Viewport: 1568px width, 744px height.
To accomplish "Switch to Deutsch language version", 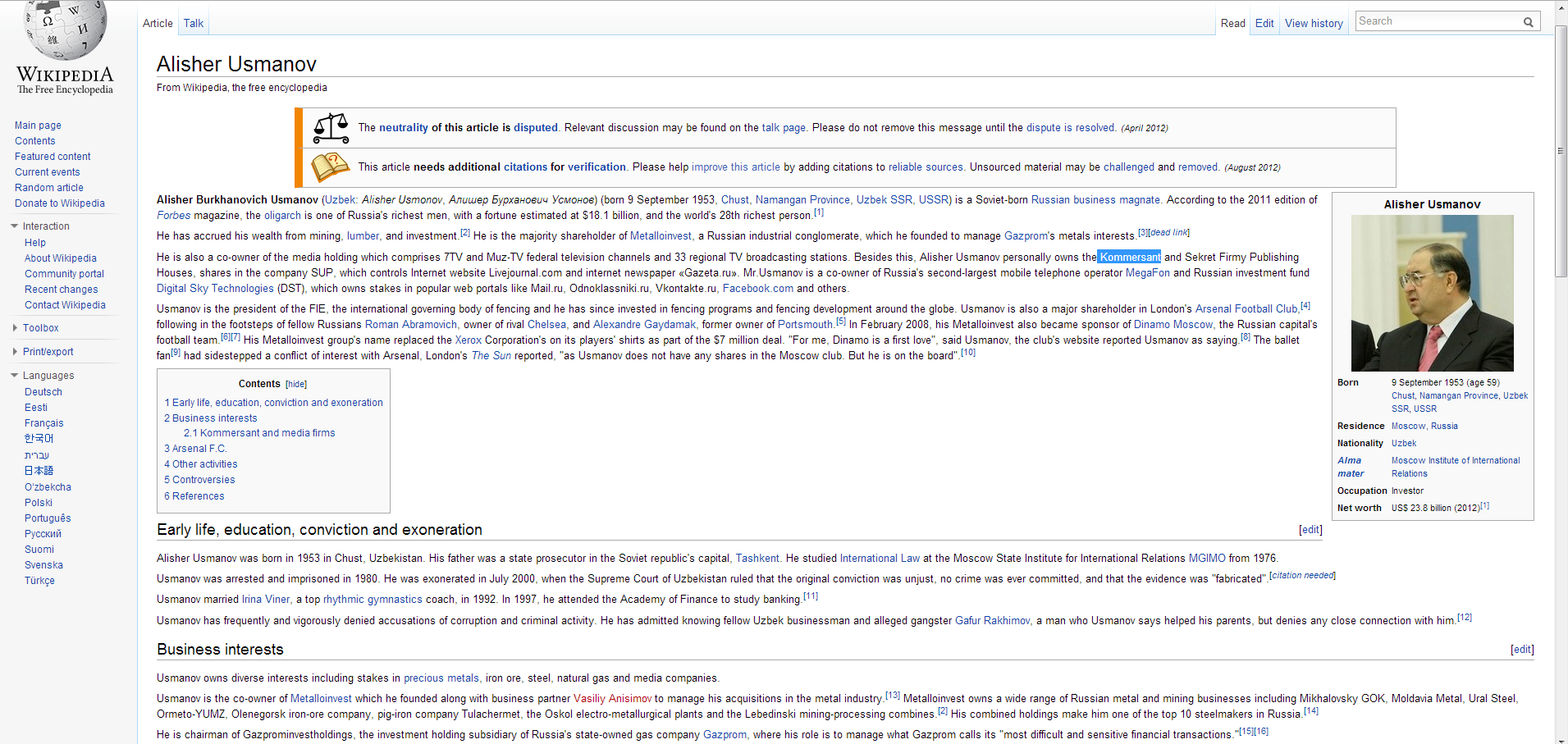I will [43, 392].
